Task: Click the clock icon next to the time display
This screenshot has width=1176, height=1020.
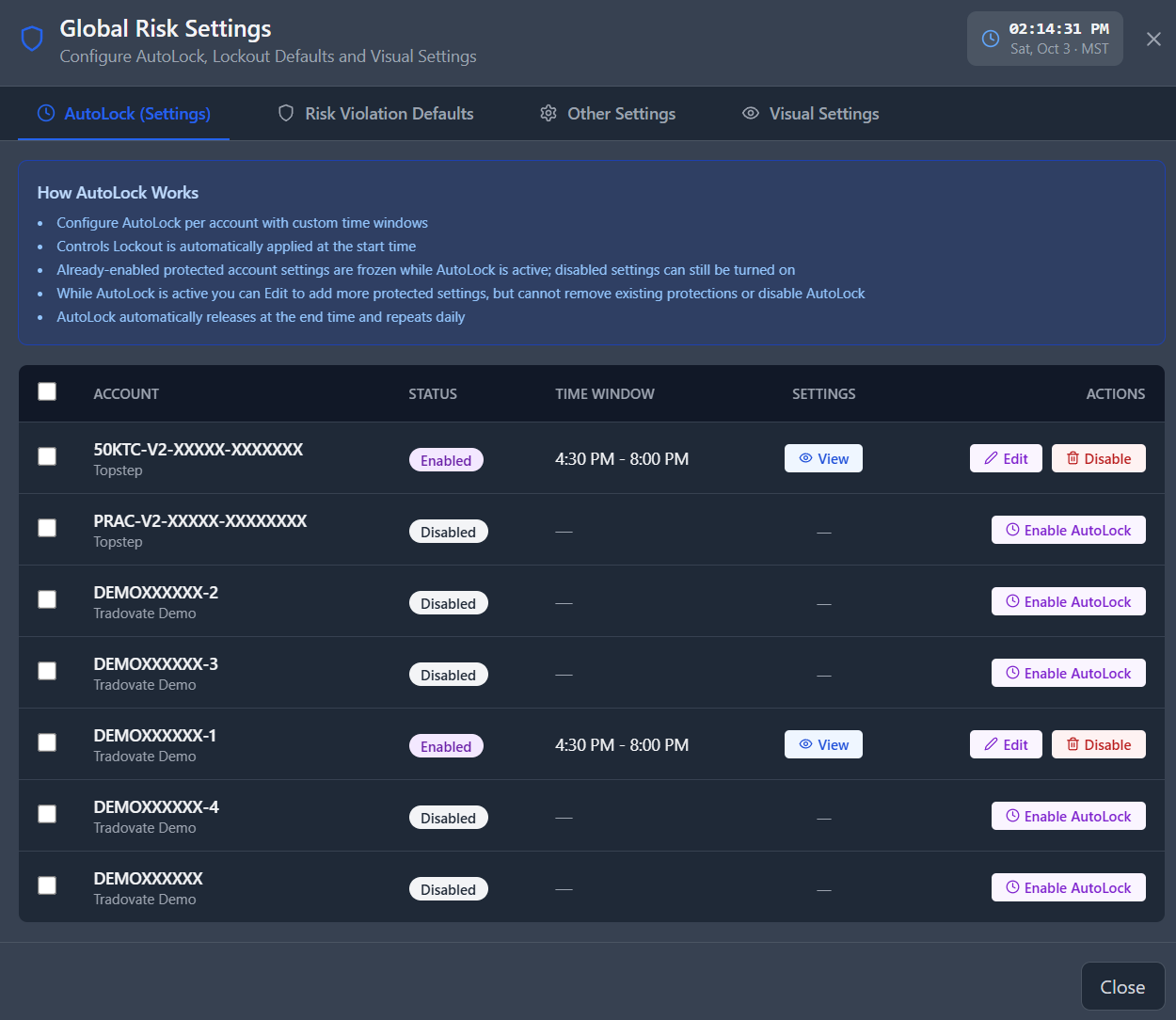Action: coord(991,39)
